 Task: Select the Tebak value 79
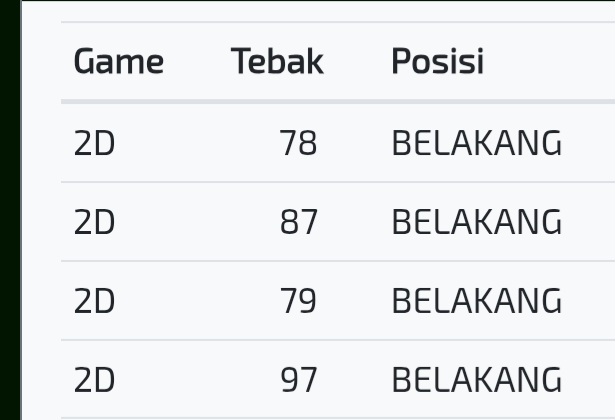[298, 301]
